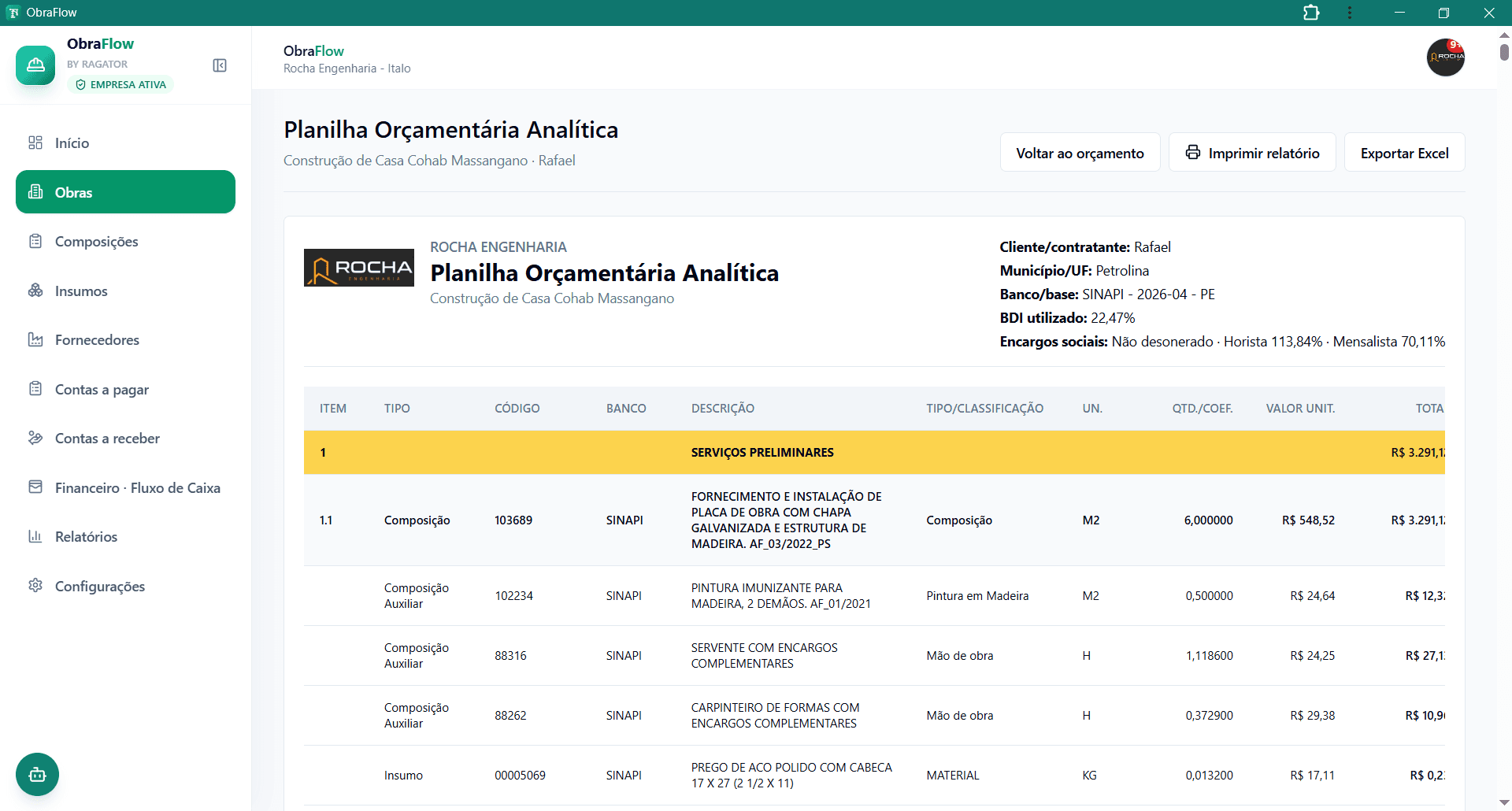The width and height of the screenshot is (1512, 811).
Task: Click Exportar Excel button
Action: pyautogui.click(x=1404, y=153)
